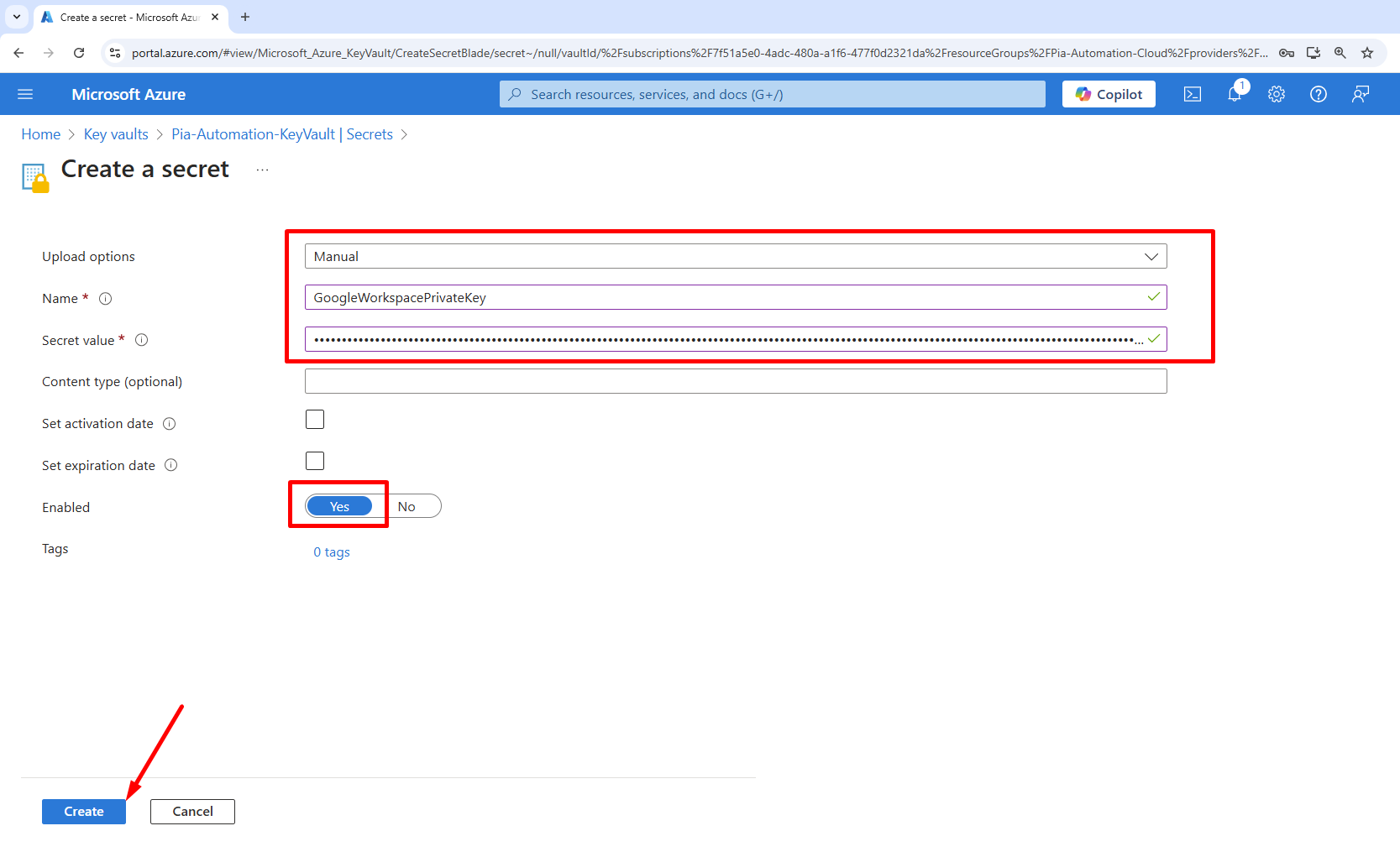Viewport: 1400px width, 852px height.
Task: Open the zoom magnifier icon in address bar
Action: point(1340,53)
